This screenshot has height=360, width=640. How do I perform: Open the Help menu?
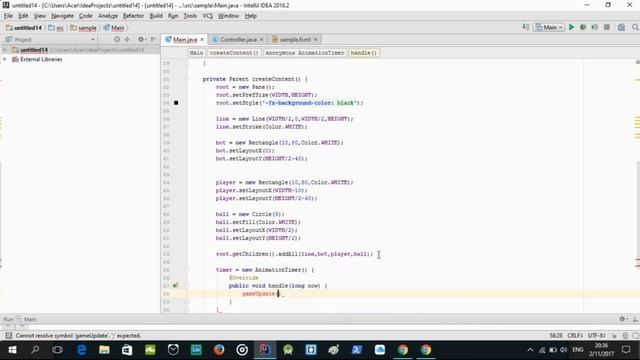pos(251,16)
